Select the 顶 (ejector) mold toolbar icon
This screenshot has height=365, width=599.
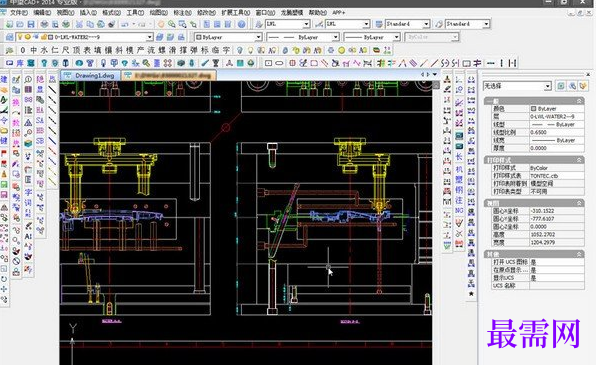76,50
